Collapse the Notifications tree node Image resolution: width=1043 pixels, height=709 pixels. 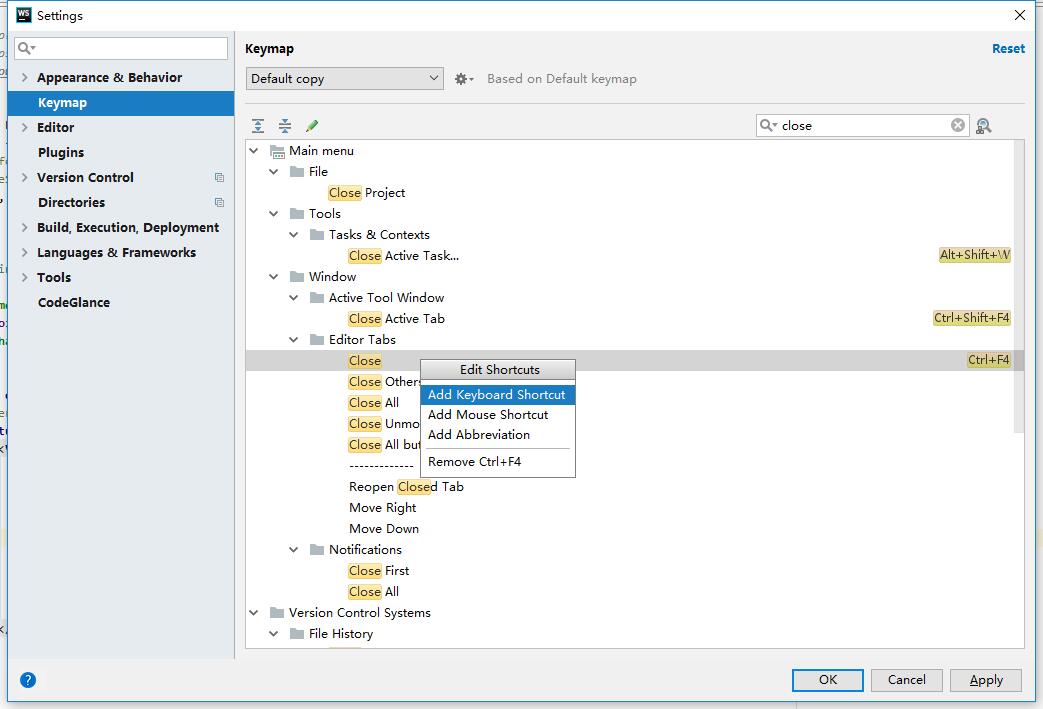tap(293, 550)
